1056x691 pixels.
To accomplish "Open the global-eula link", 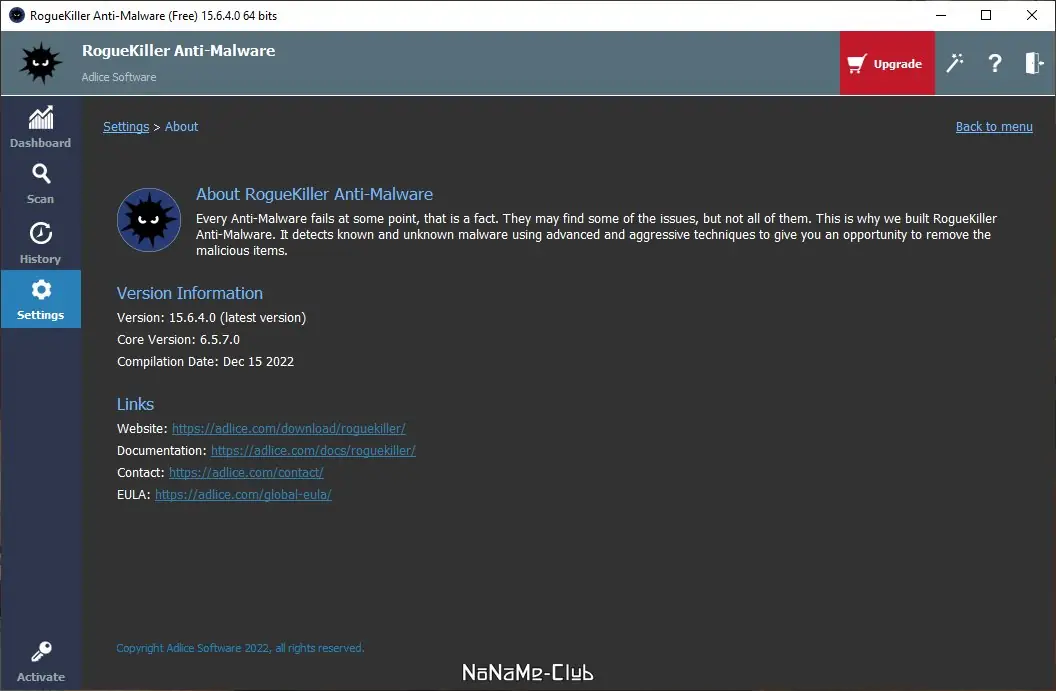I will click(x=243, y=494).
